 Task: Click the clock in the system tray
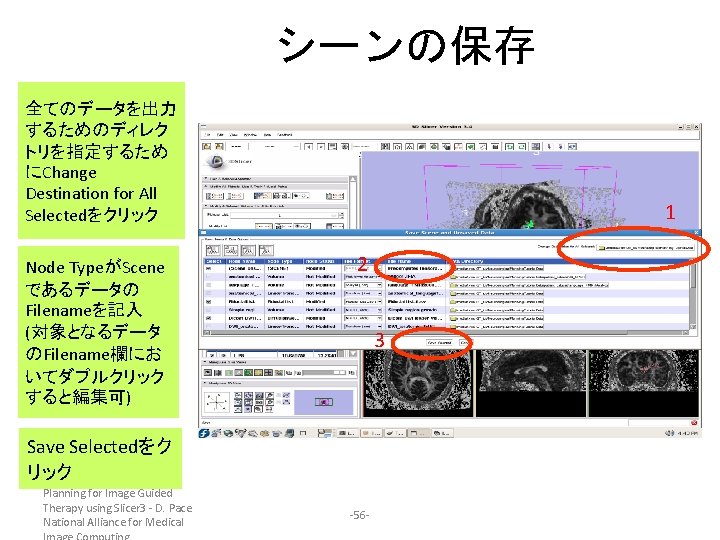[x=688, y=433]
